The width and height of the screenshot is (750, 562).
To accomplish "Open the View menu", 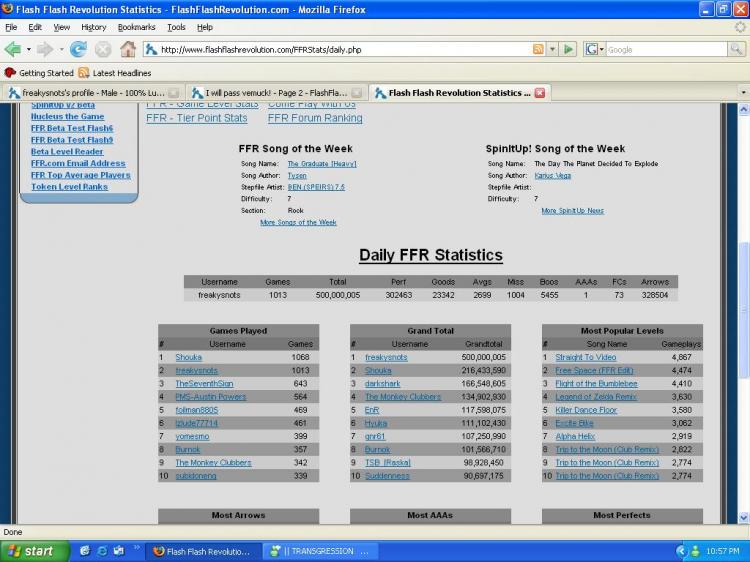I will pos(61,27).
